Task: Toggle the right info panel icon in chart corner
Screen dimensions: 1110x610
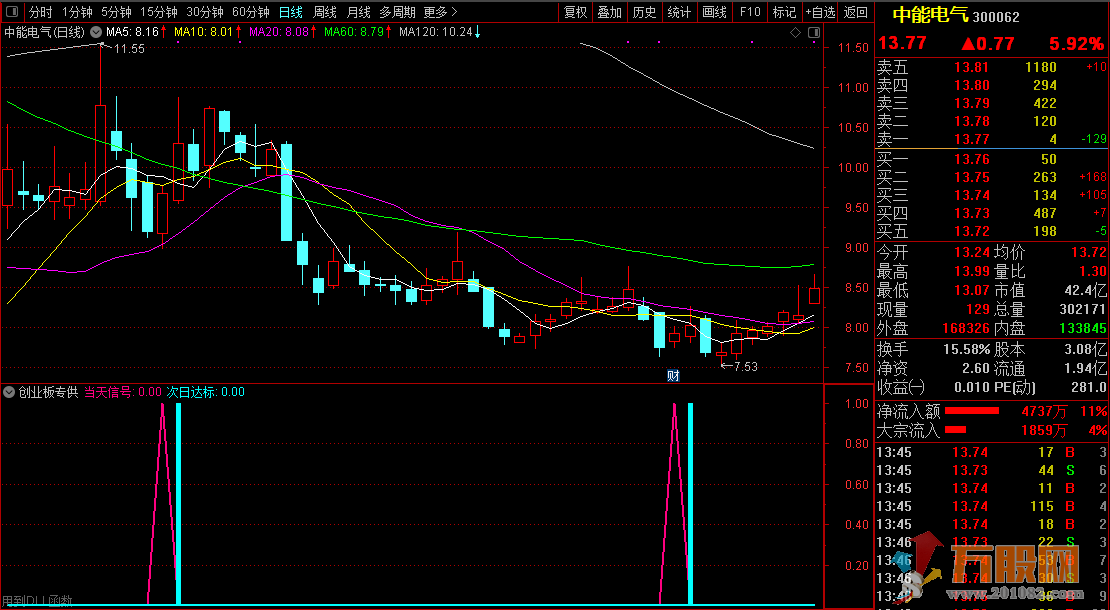Action: 814,33
